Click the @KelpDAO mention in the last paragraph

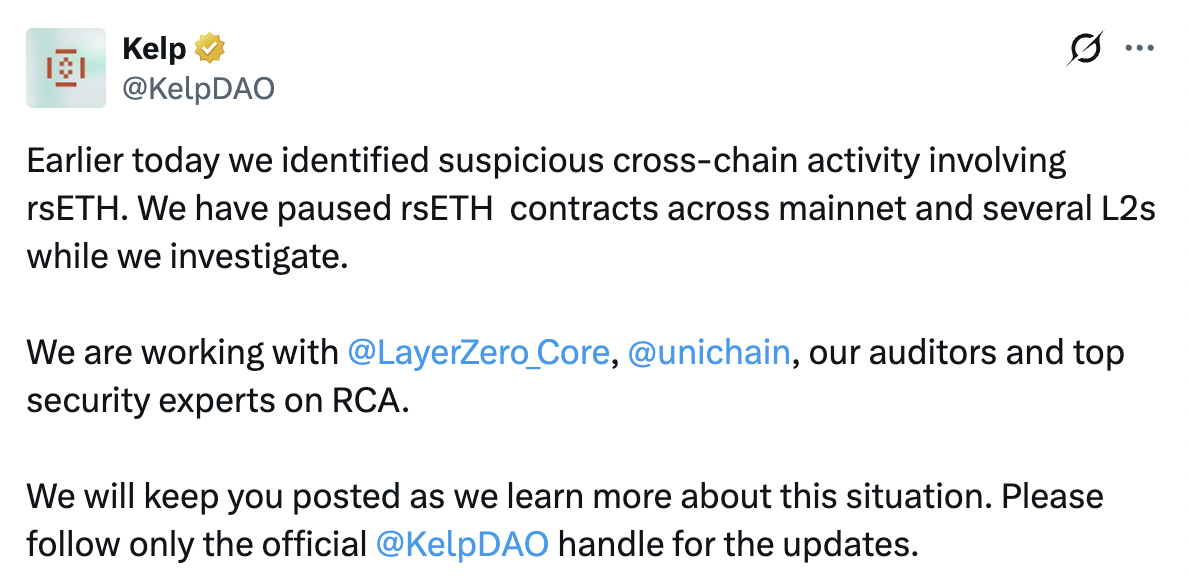[461, 544]
